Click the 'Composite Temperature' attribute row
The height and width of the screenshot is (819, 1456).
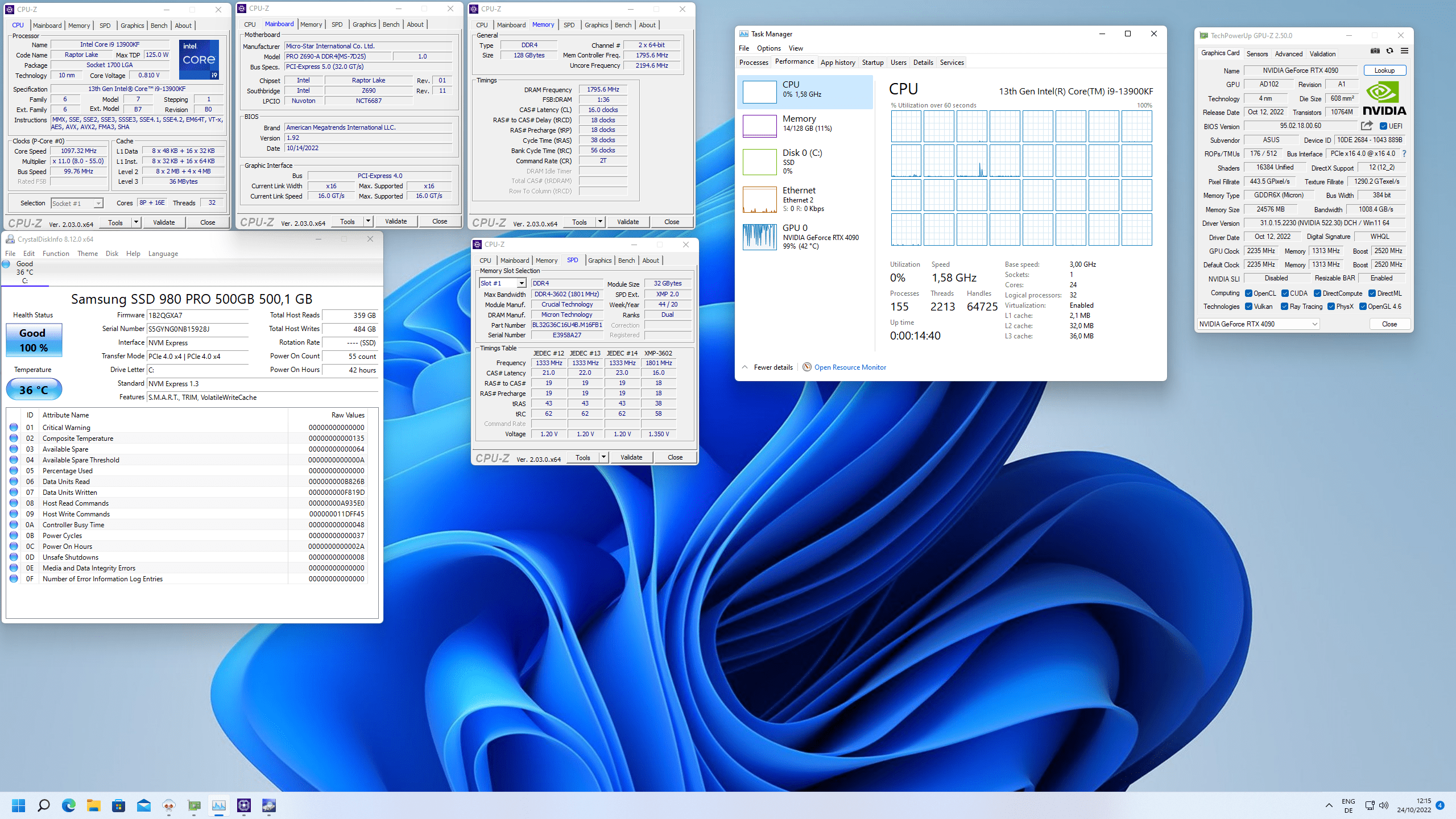point(188,438)
